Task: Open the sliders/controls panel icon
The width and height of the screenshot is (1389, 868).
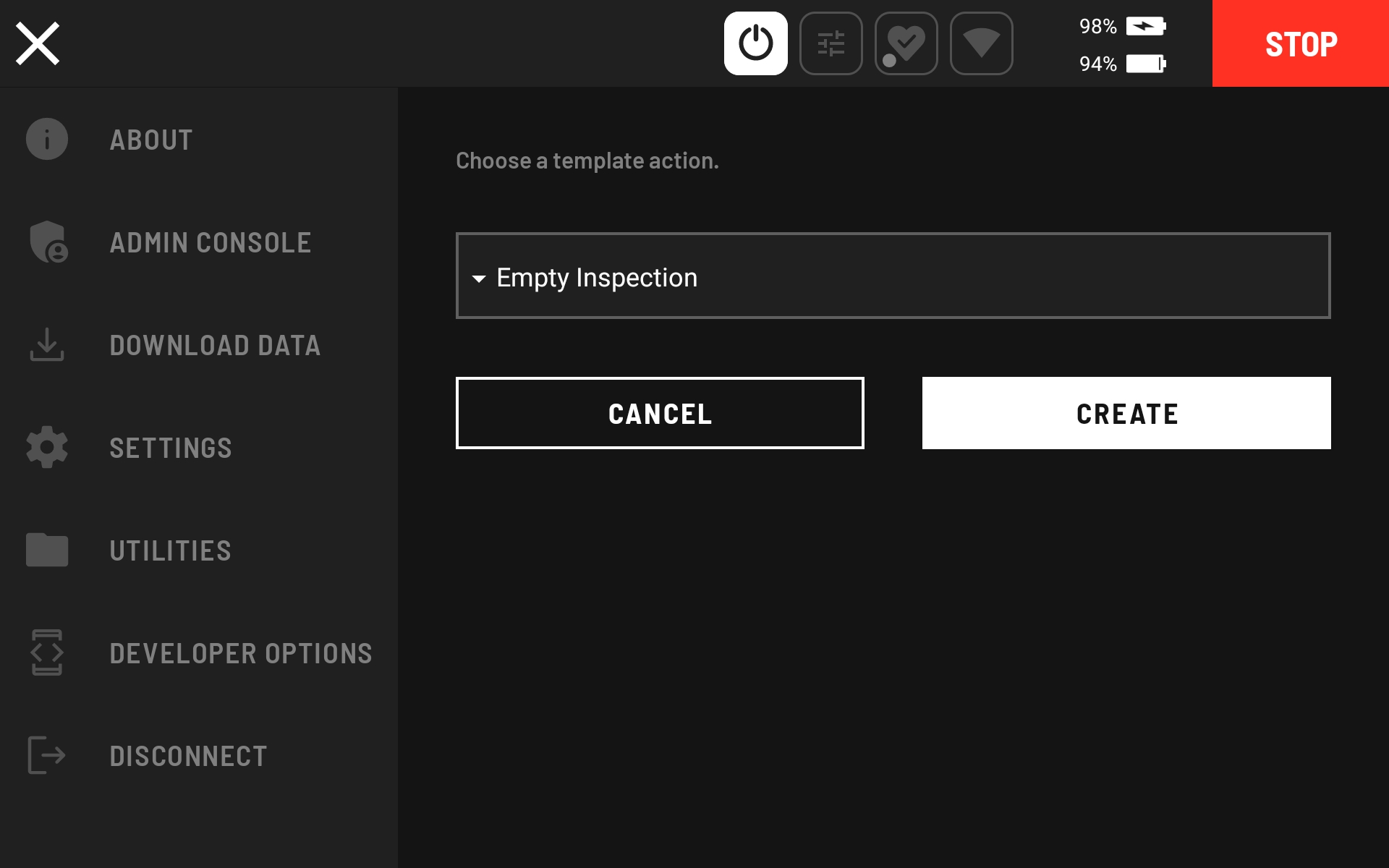Action: (x=831, y=43)
